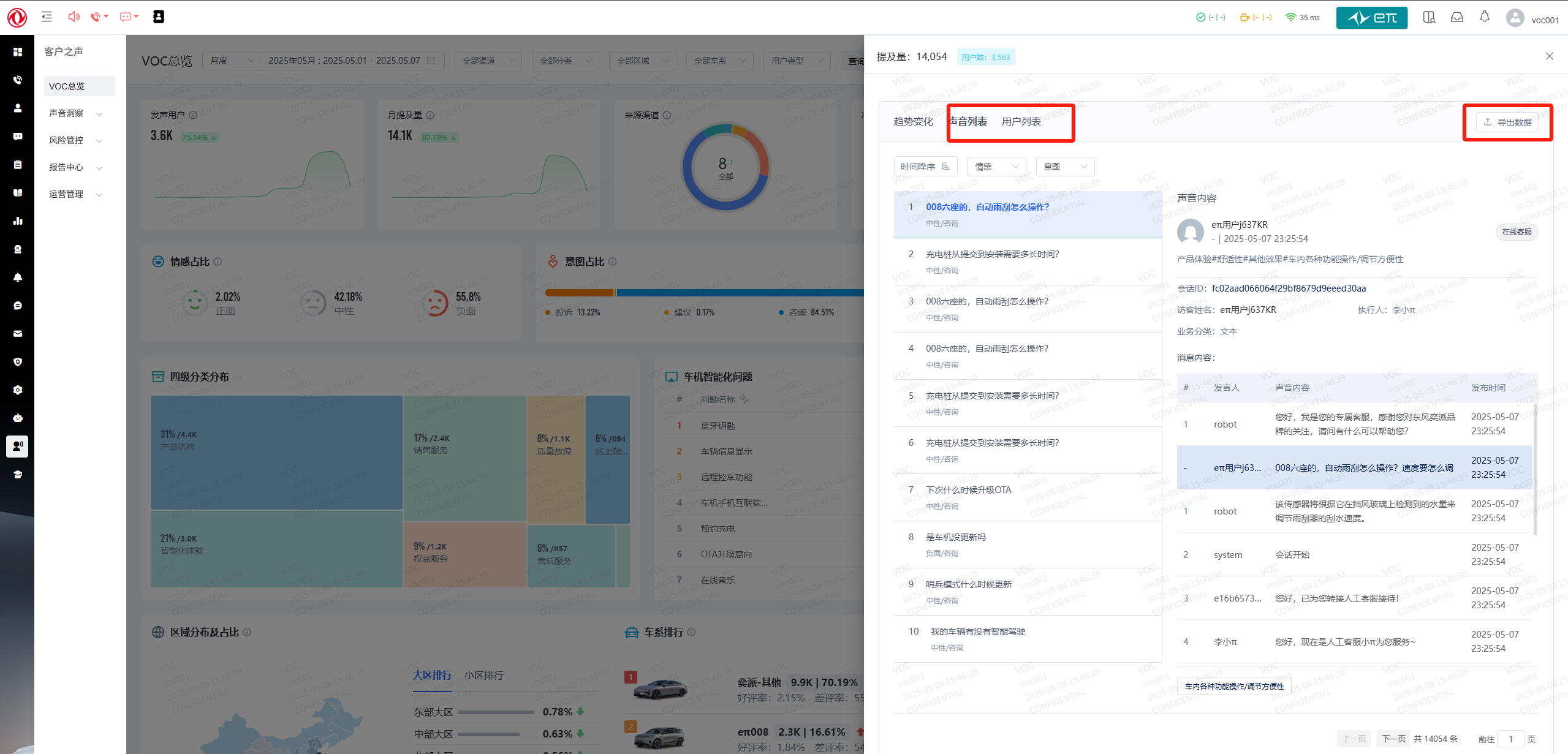Click the 用户数: 3,563 badge

985,57
